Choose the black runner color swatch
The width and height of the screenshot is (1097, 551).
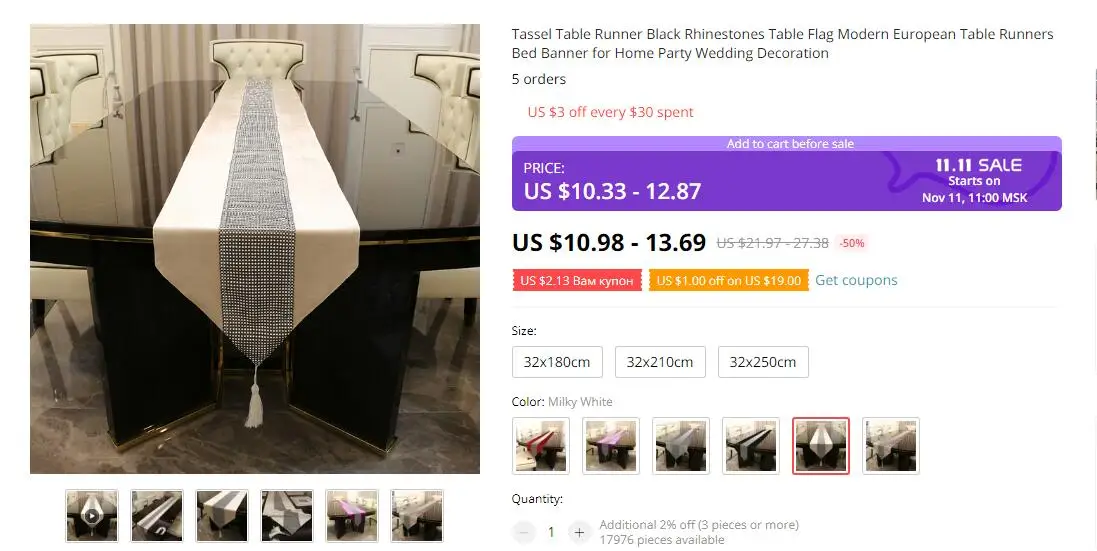tap(751, 446)
